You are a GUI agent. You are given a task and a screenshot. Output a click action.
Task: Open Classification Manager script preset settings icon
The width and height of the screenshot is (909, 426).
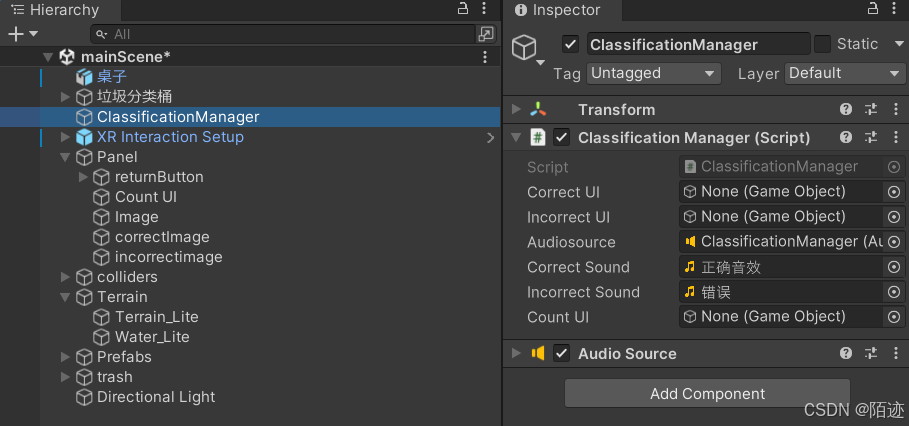(871, 137)
